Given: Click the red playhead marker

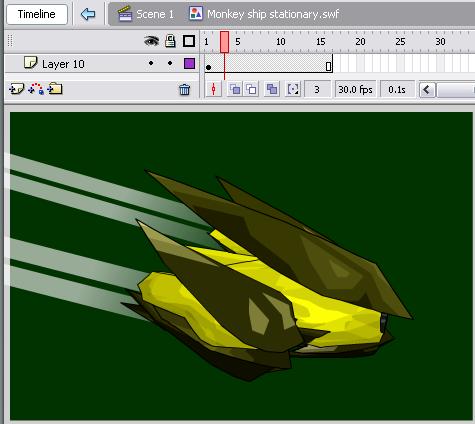Looking at the screenshot, I should click(224, 42).
